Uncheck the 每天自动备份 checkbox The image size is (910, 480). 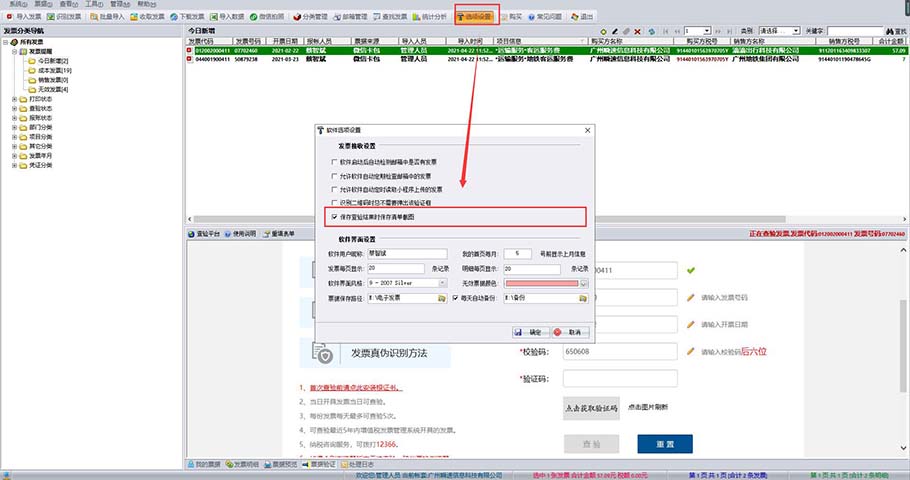point(454,298)
